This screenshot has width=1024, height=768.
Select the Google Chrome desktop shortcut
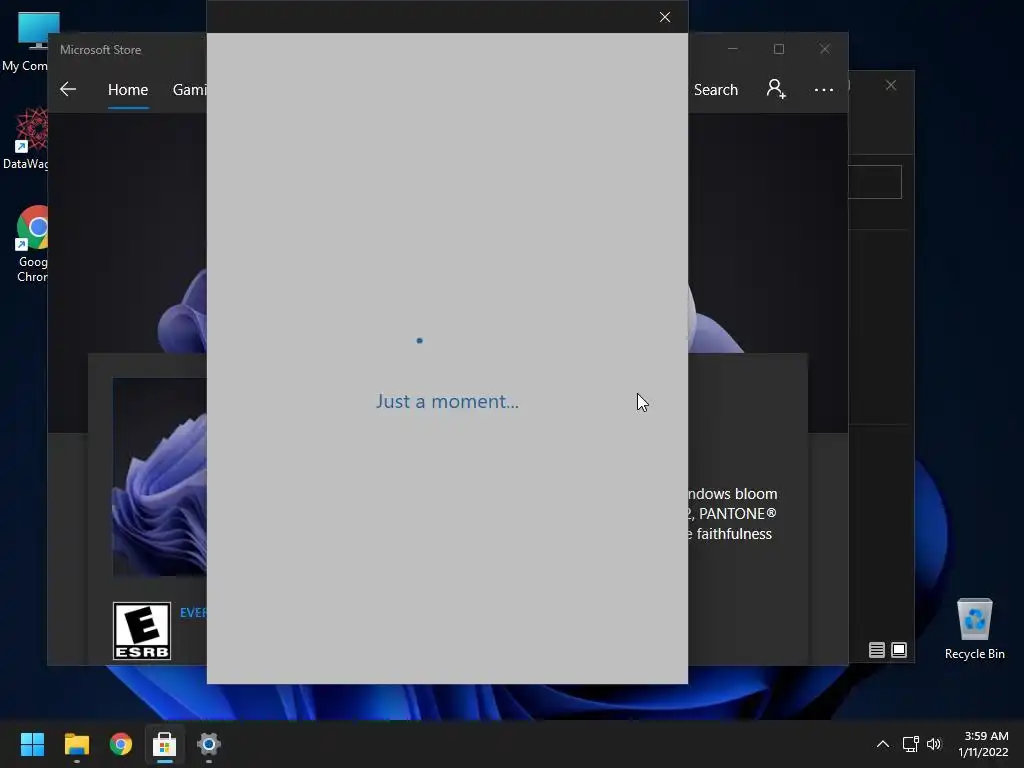pos(32,244)
